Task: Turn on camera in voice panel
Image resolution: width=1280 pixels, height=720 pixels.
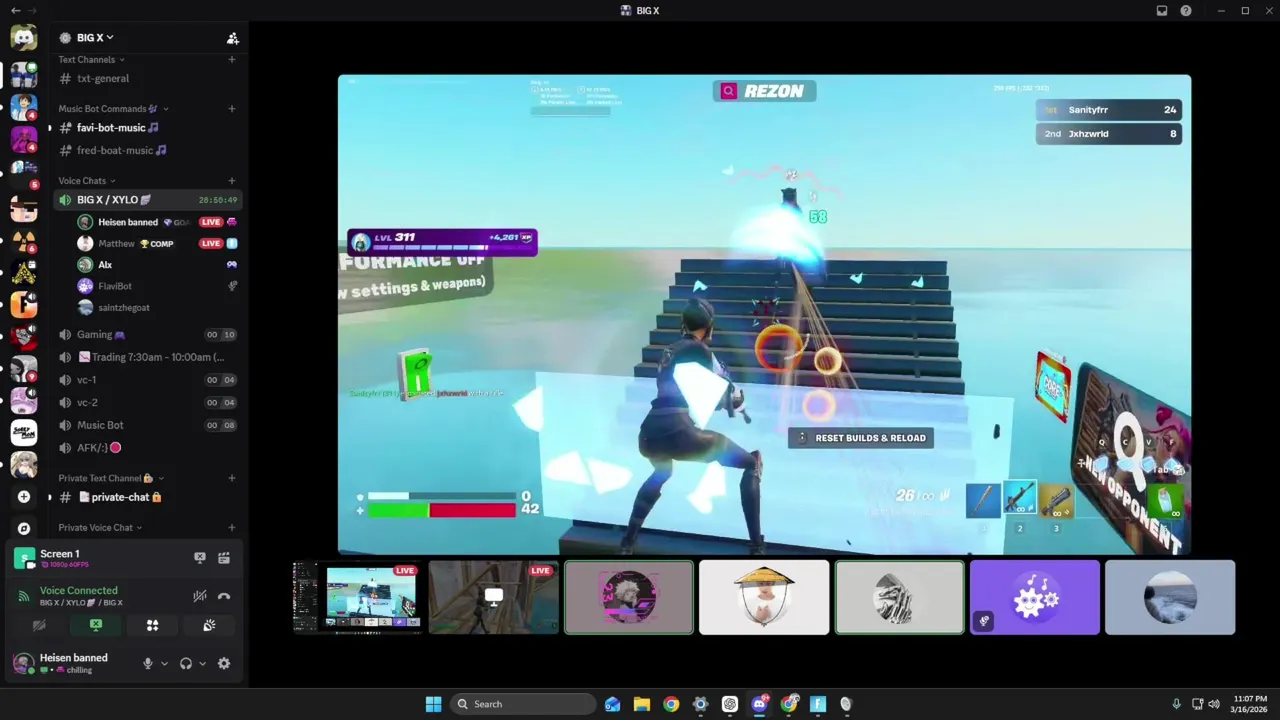Action: click(x=39, y=625)
